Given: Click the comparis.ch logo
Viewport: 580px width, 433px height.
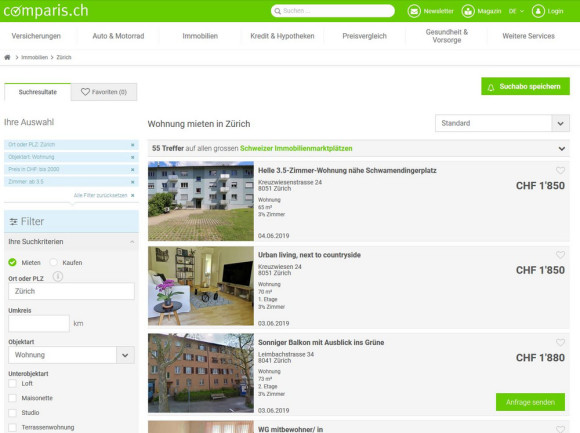Looking at the screenshot, I should coord(46,11).
